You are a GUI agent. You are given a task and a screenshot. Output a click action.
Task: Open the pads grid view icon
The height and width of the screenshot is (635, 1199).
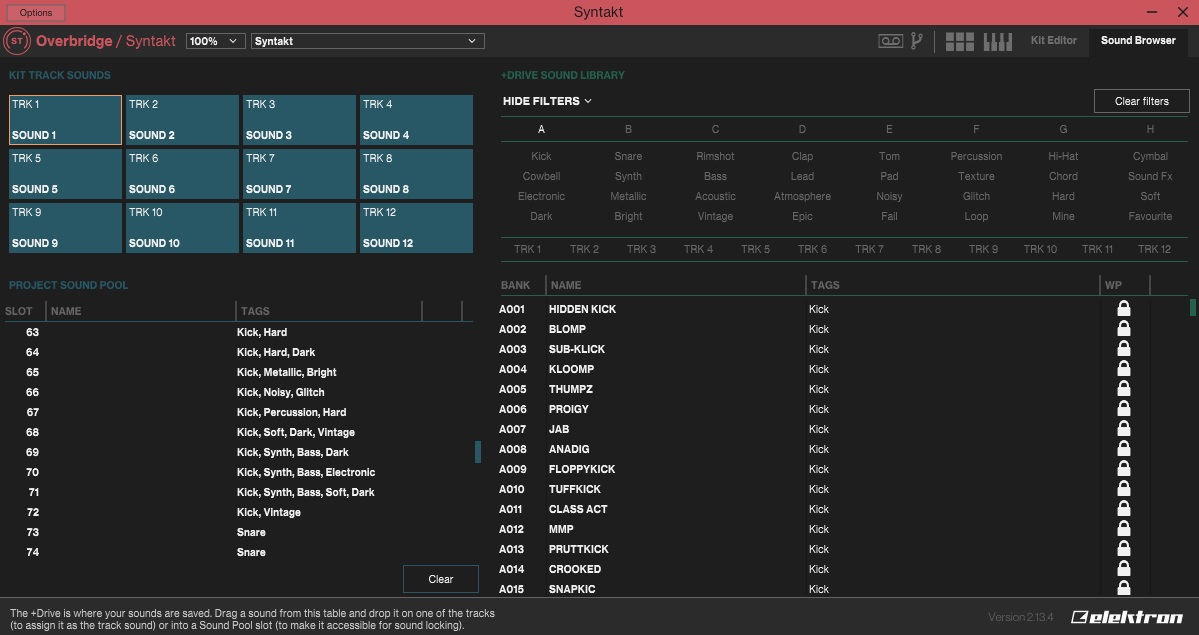pyautogui.click(x=960, y=41)
